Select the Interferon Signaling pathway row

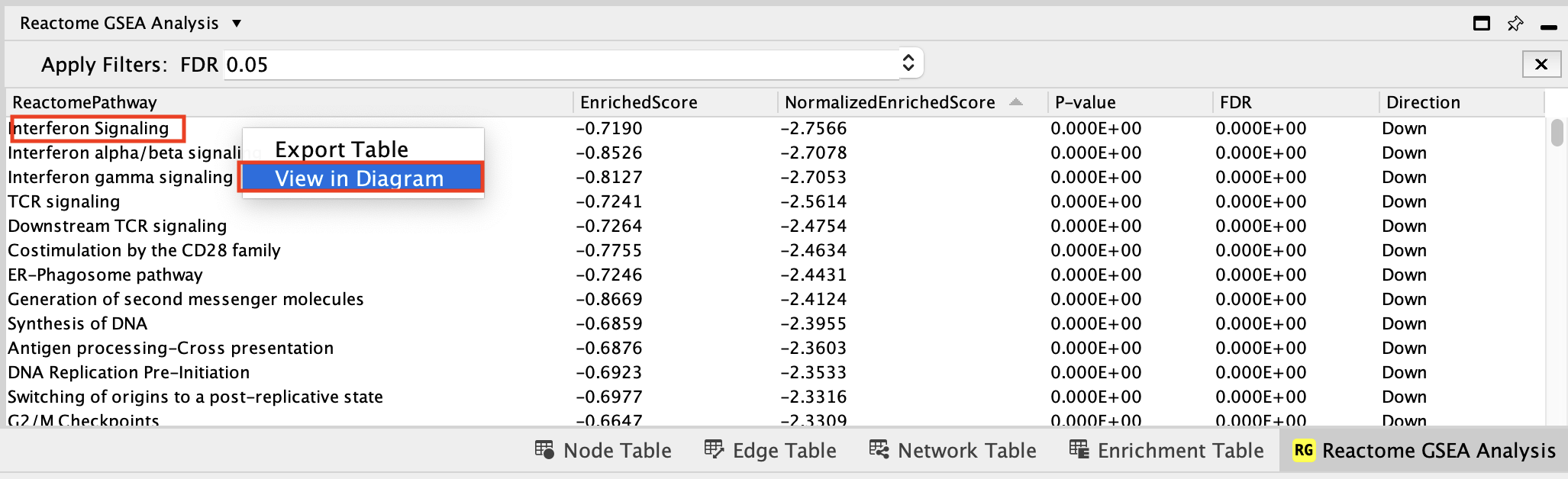90,128
